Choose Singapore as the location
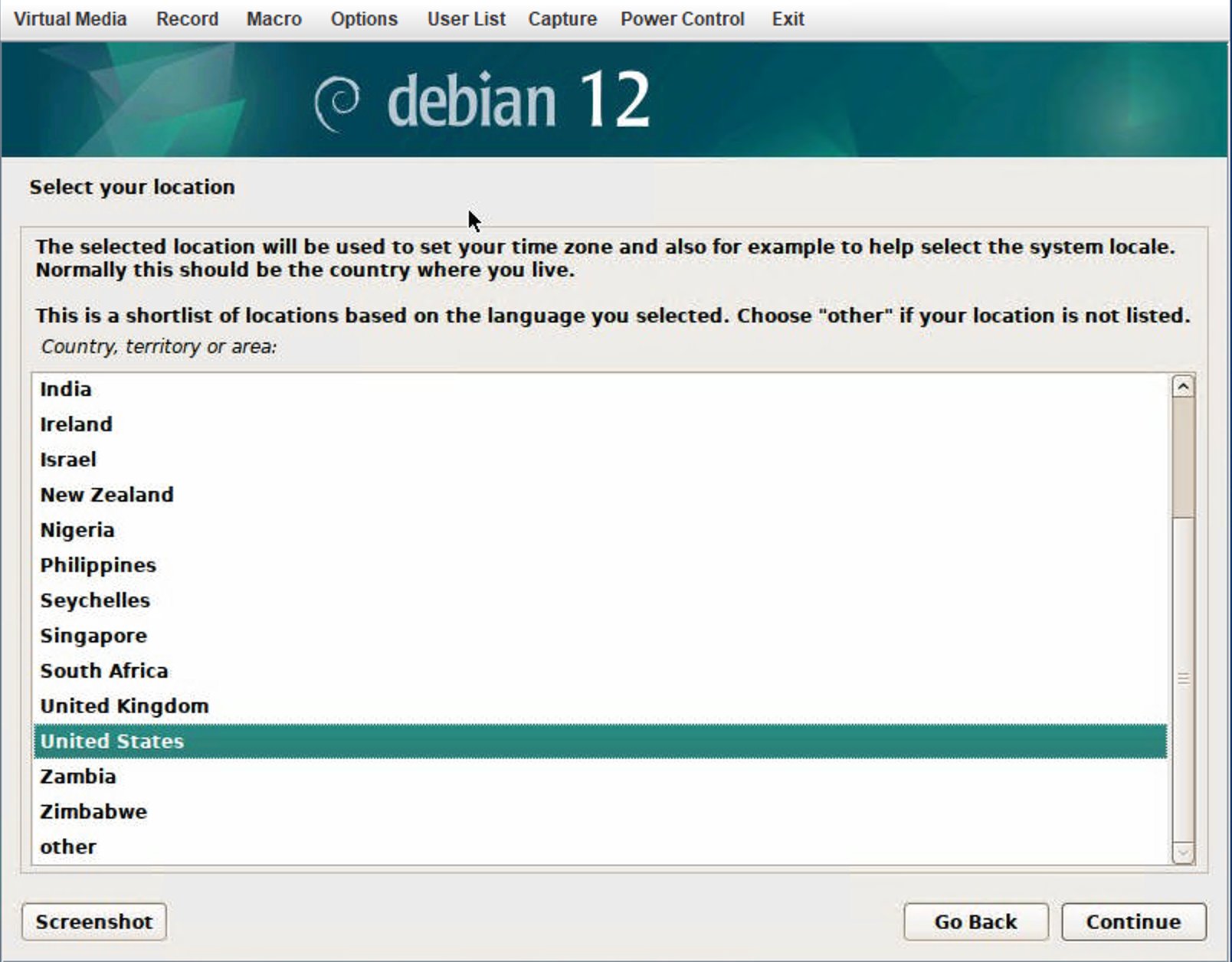Image resolution: width=1232 pixels, height=962 pixels. coord(93,636)
